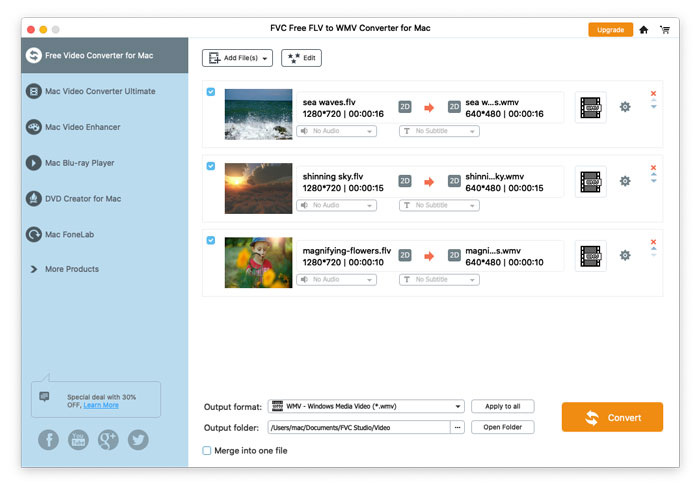The width and height of the screenshot is (700, 491).
Task: Remove magnifying-flowers.flv with red X
Action: click(653, 241)
